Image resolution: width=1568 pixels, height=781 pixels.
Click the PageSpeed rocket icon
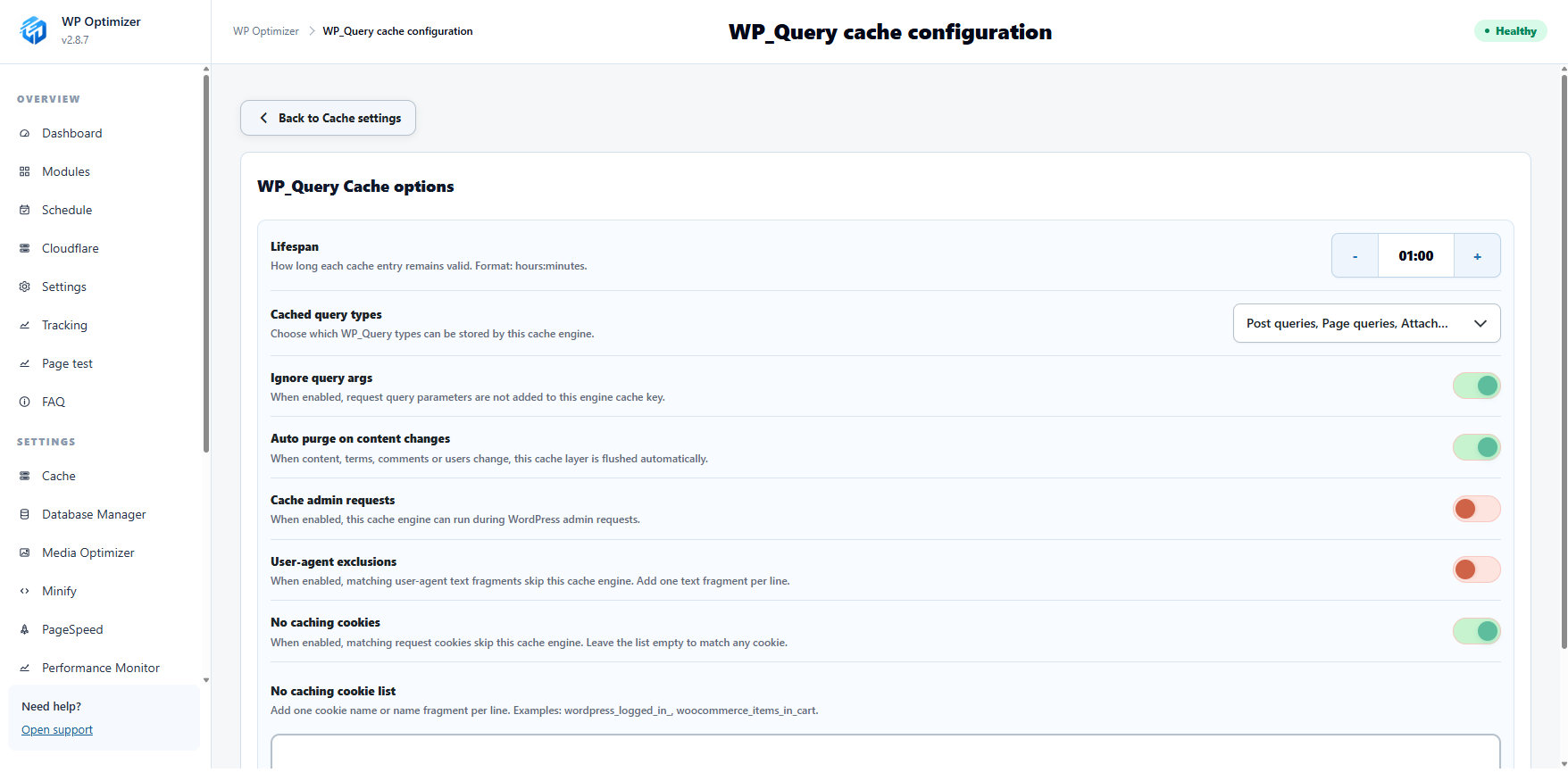point(25,629)
